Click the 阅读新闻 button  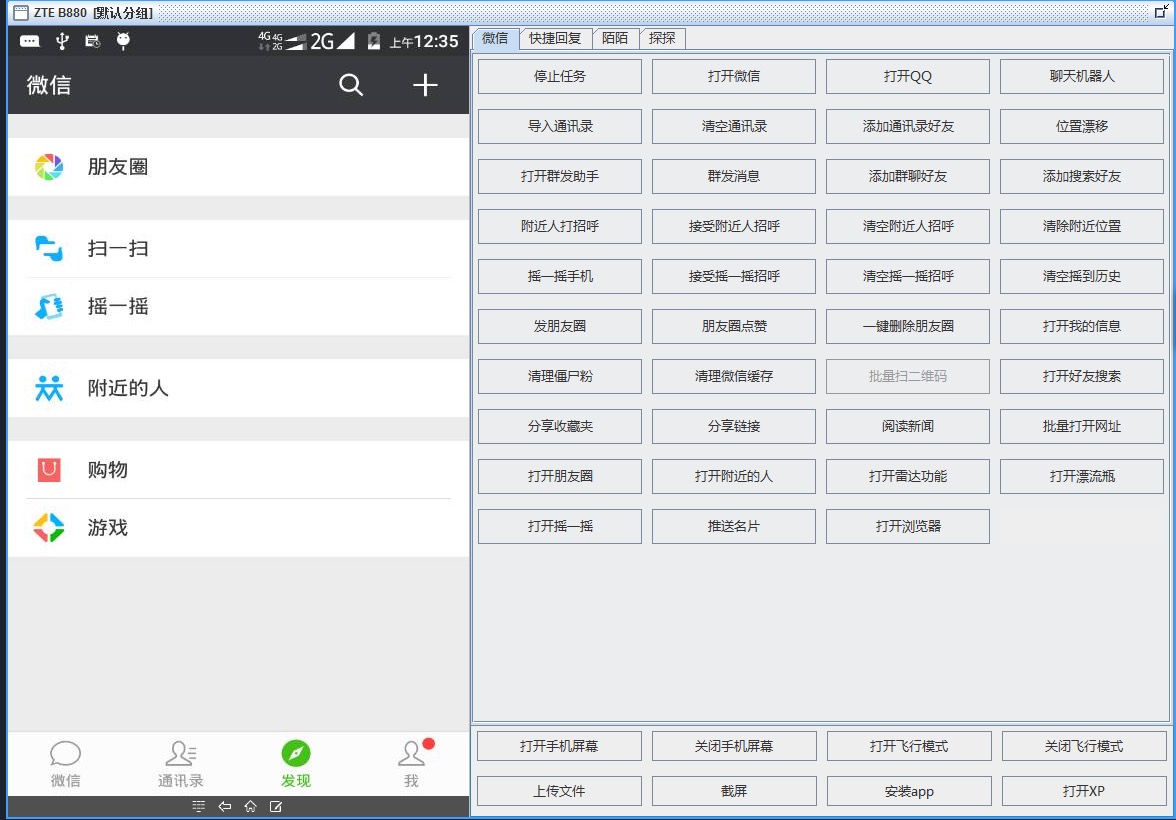pos(908,426)
